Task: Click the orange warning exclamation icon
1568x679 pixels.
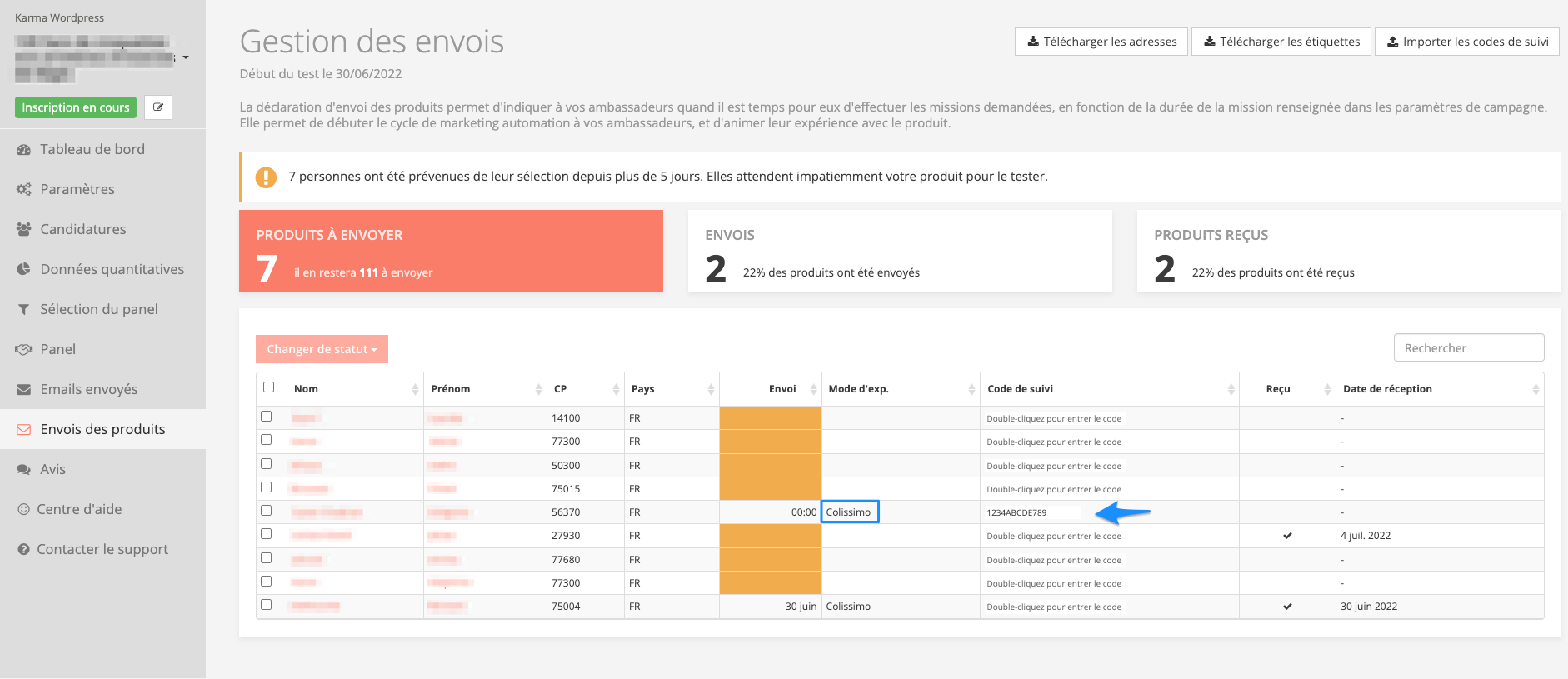Action: 266,177
